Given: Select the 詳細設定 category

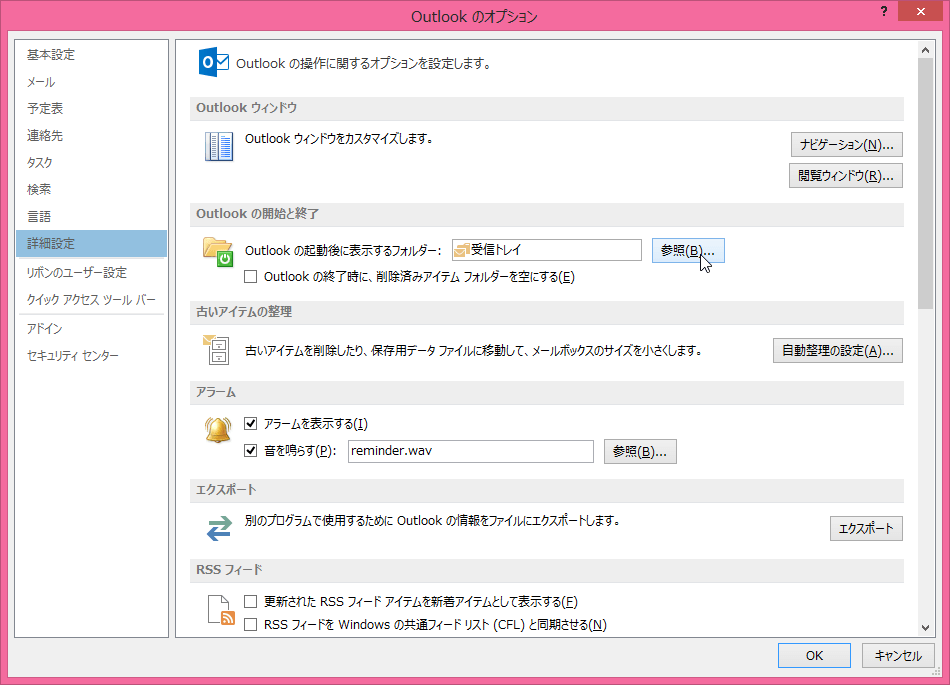Looking at the screenshot, I should [x=91, y=243].
